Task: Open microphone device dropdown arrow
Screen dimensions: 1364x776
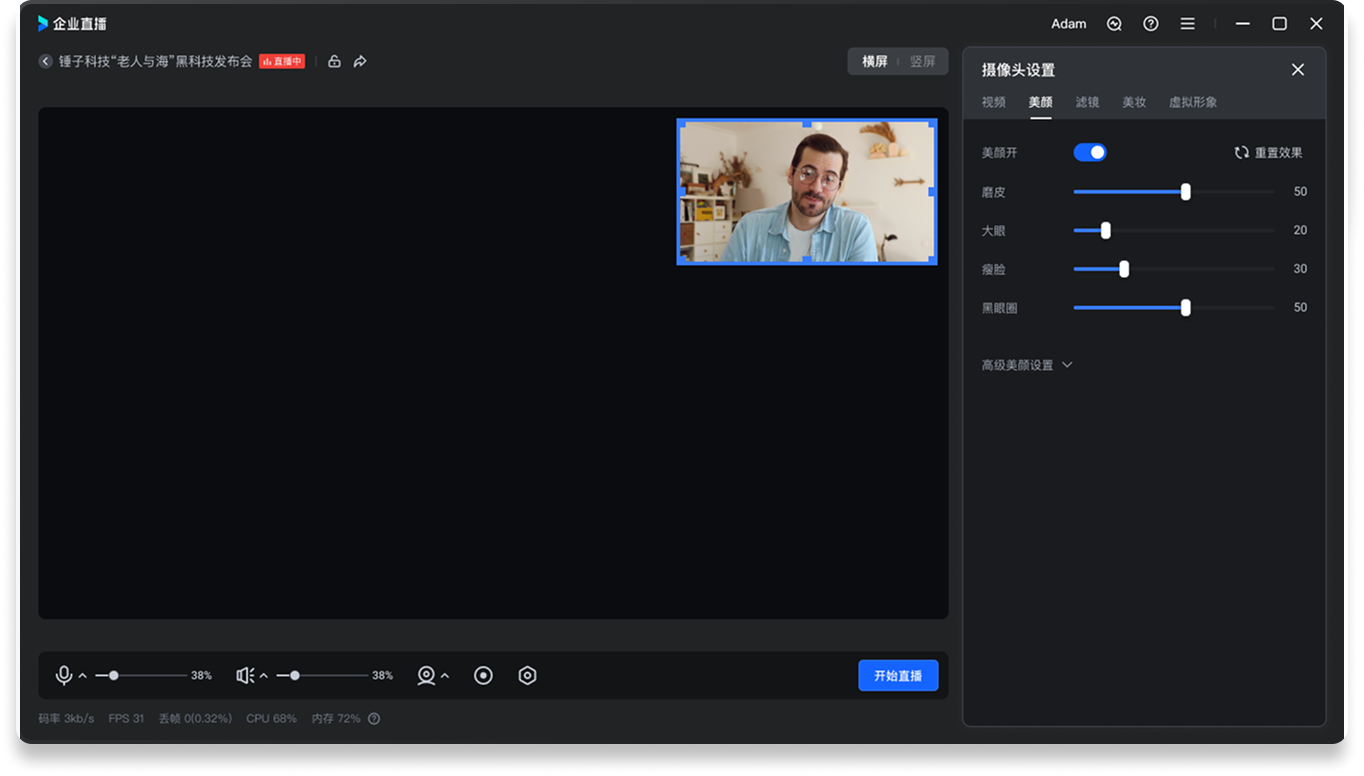Action: coord(83,677)
